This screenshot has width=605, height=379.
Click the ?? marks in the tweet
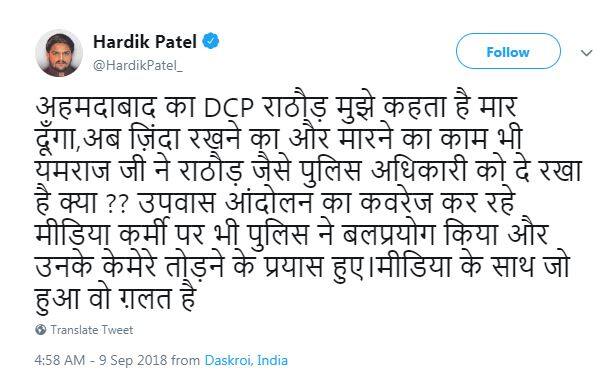click(x=116, y=206)
